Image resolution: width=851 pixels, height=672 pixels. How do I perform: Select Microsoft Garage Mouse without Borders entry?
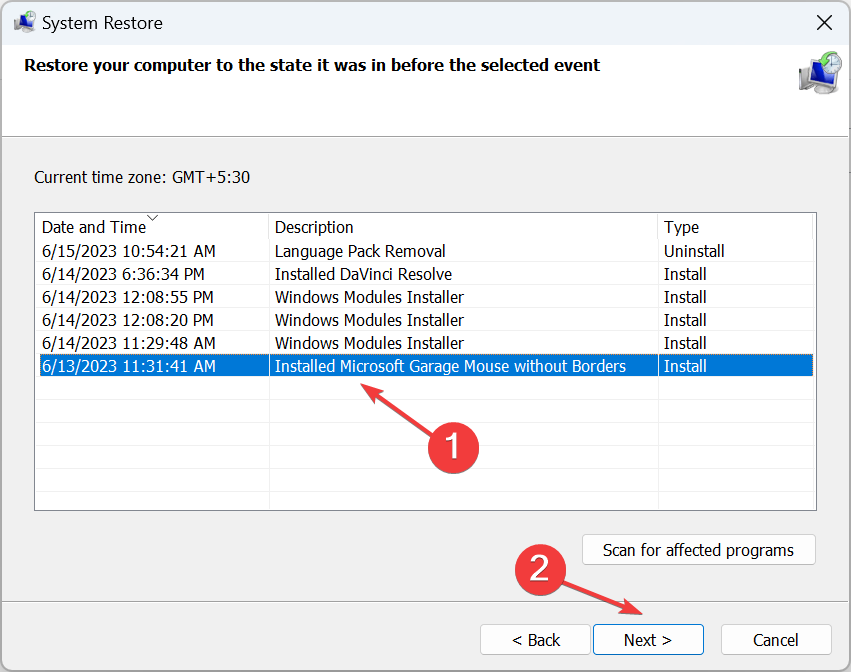click(x=450, y=366)
